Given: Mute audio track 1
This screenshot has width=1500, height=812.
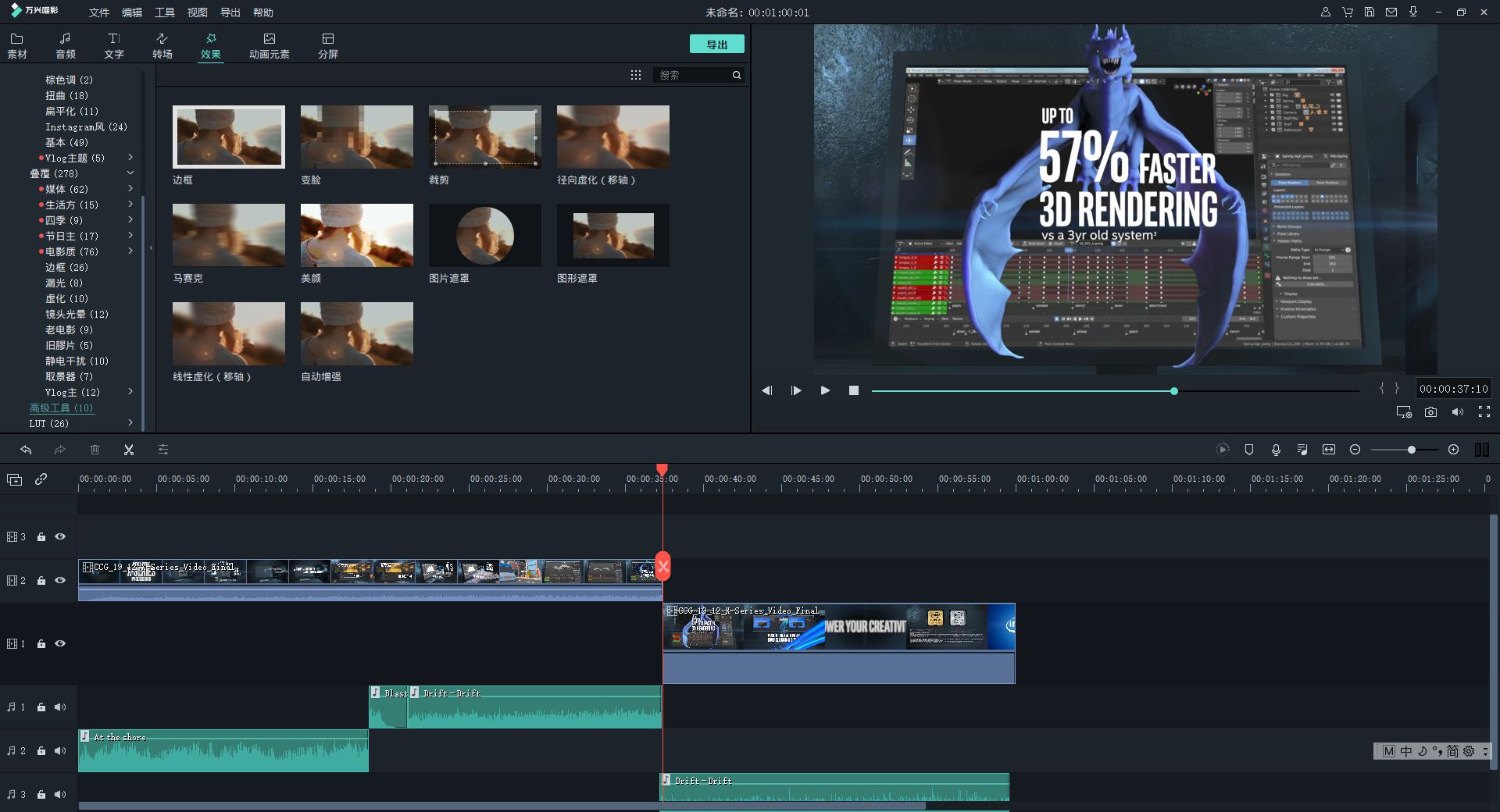Looking at the screenshot, I should click(x=60, y=707).
